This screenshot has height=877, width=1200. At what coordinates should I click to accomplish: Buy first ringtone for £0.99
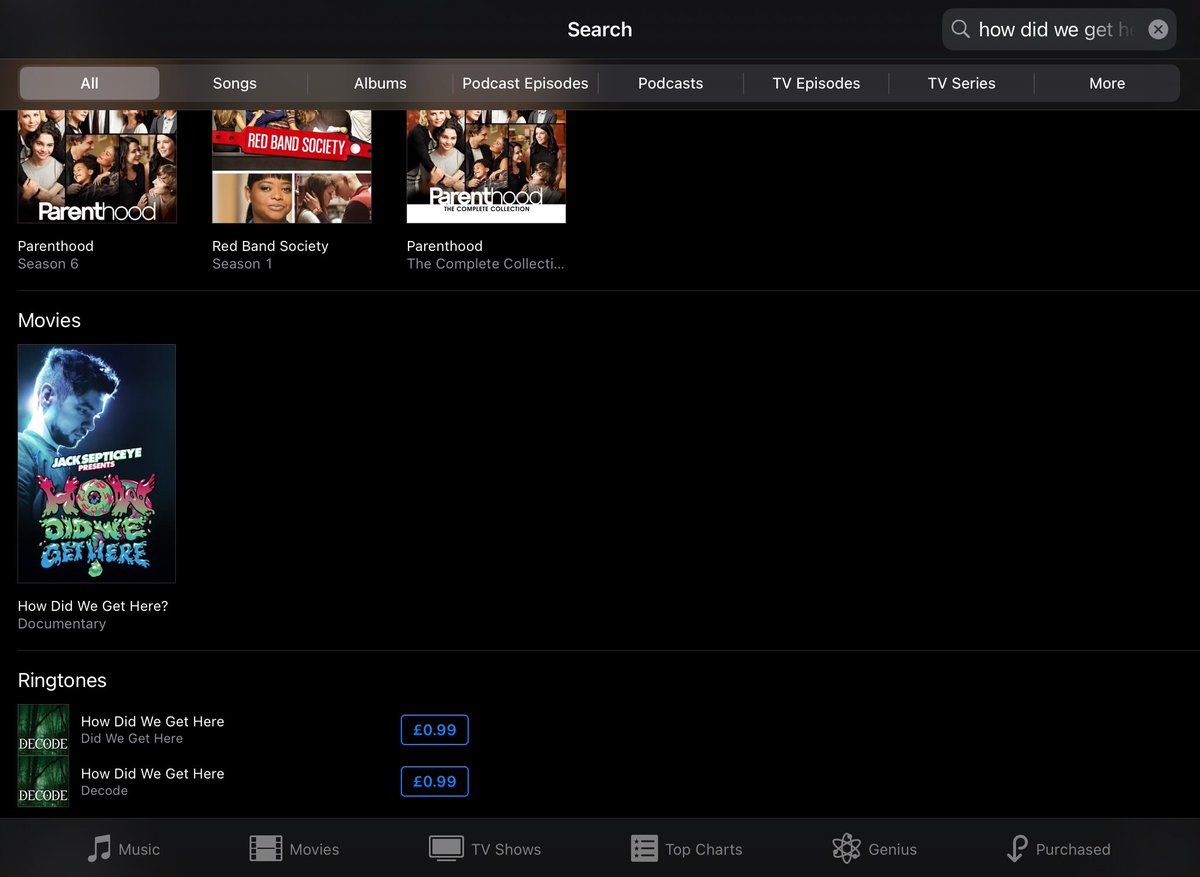point(434,730)
